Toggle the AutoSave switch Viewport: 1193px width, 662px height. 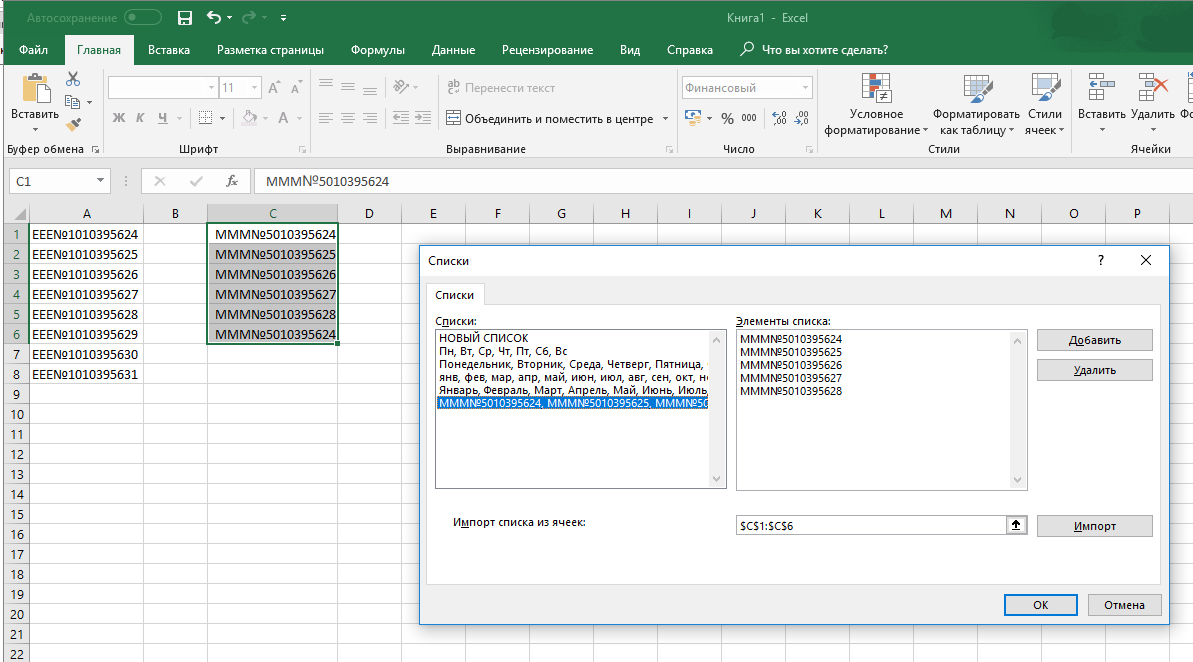tap(143, 18)
